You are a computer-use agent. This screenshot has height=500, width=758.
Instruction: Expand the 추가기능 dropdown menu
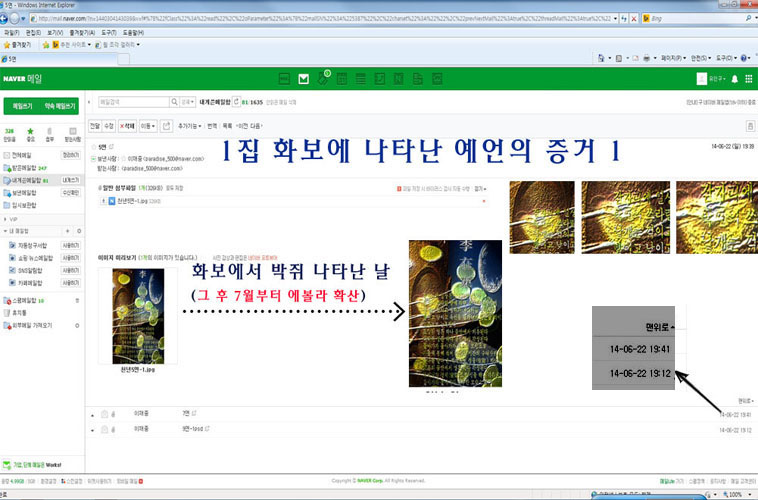(189, 127)
